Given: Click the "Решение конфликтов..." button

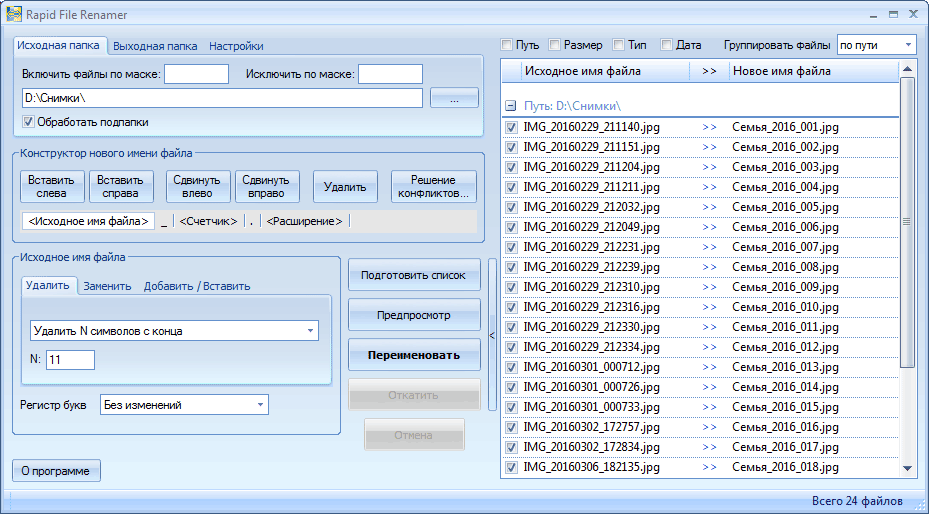Looking at the screenshot, I should coord(433,187).
